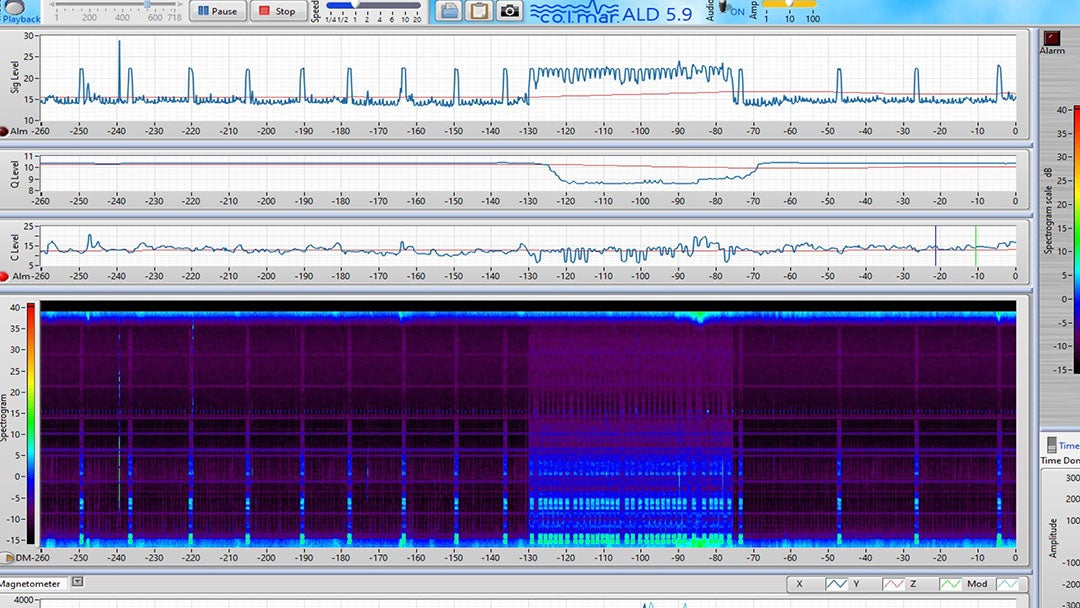Open the Magnetometer dropdown arrow
The width and height of the screenshot is (1080, 608).
pyautogui.click(x=77, y=583)
